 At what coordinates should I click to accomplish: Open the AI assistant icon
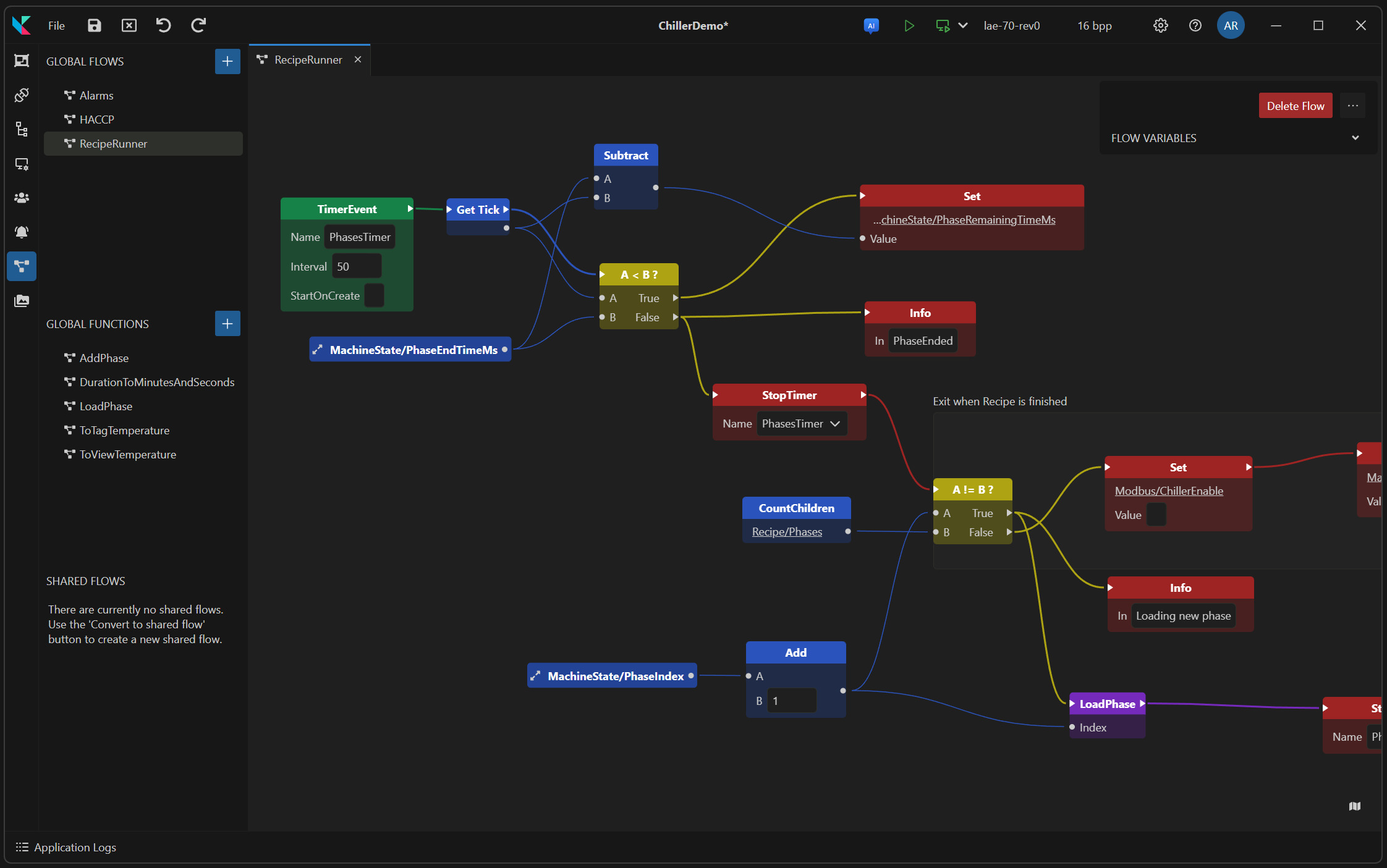coord(871,25)
